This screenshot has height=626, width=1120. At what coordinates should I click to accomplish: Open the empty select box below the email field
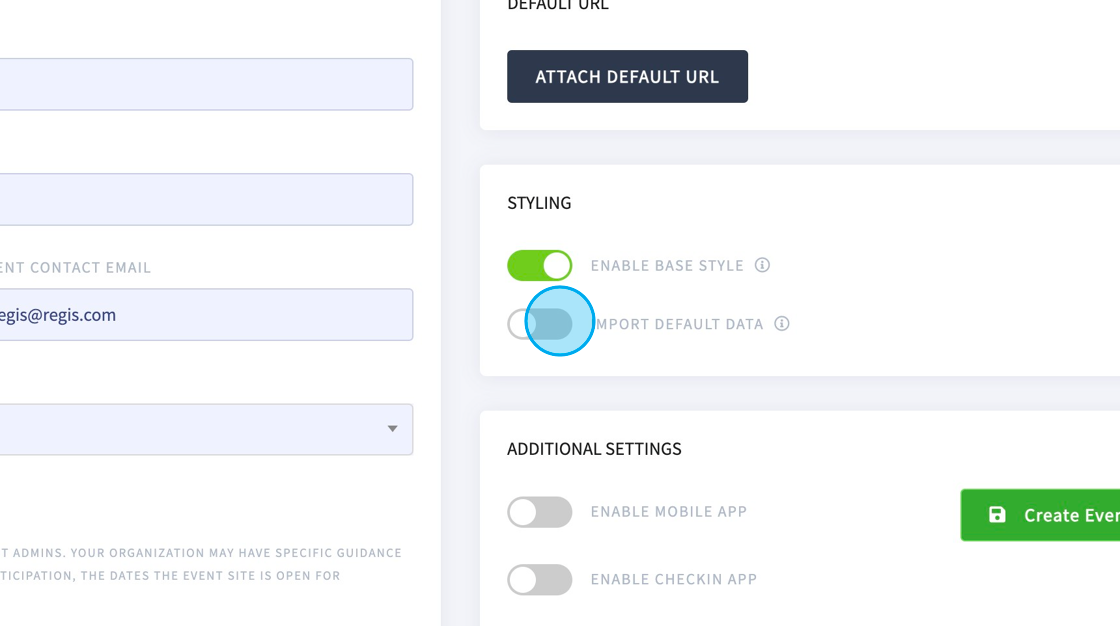coord(206,429)
